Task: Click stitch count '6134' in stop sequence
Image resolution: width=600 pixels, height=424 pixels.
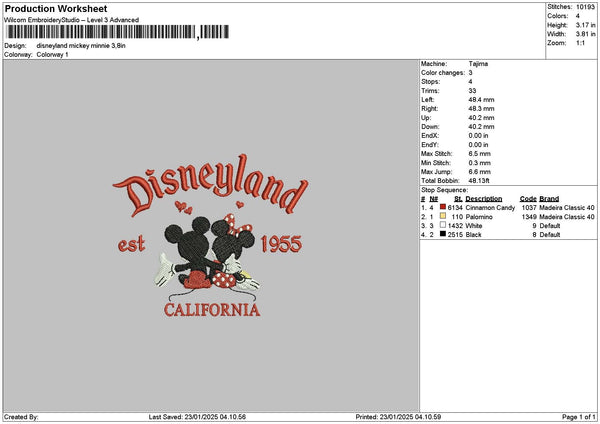Action: point(455,208)
